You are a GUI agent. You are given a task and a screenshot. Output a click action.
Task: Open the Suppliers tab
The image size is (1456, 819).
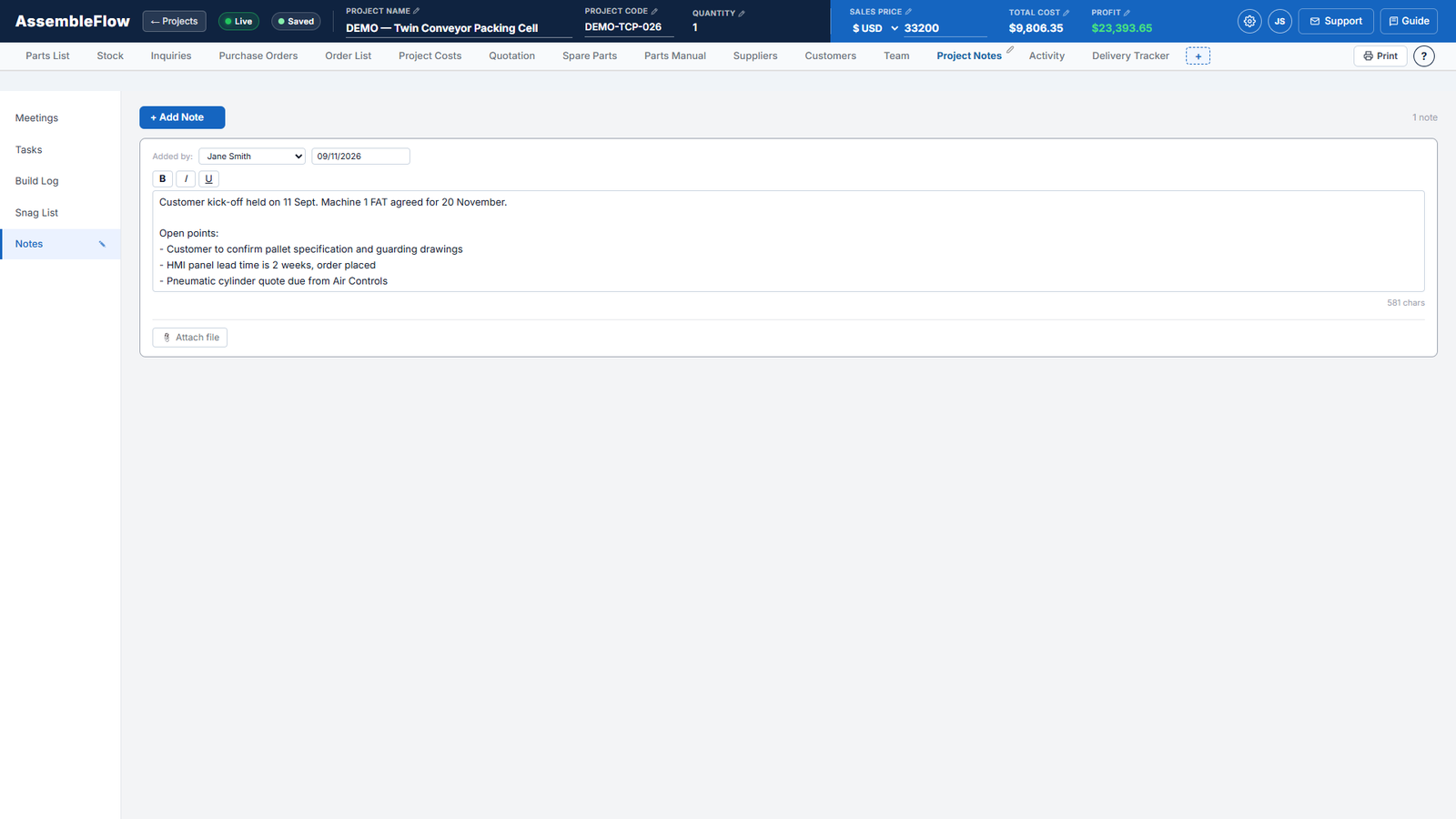coord(755,56)
